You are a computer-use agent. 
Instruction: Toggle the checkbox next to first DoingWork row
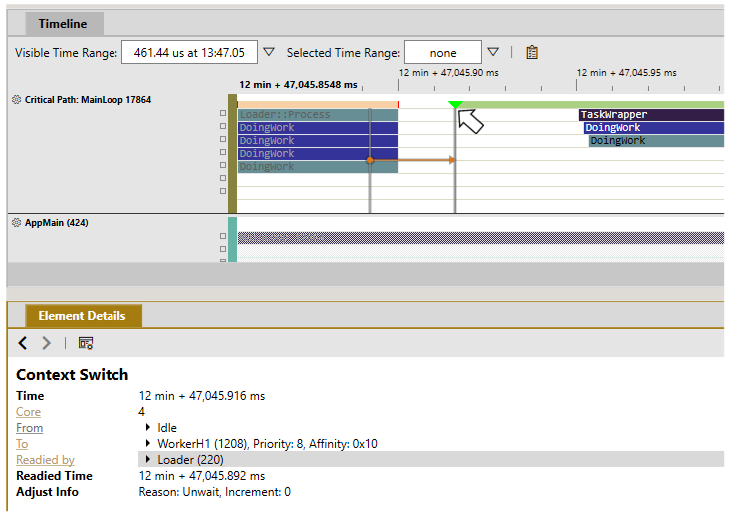click(223, 126)
